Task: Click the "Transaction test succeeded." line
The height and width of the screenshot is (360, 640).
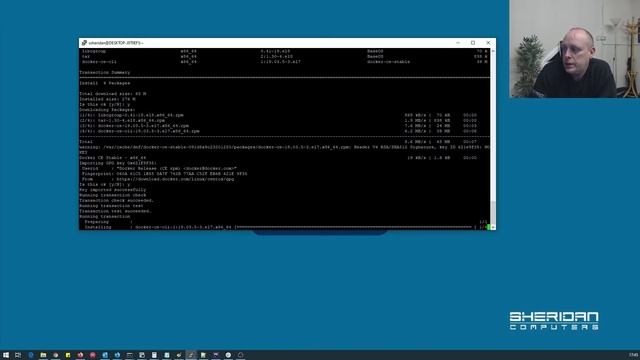Action: tap(116, 211)
